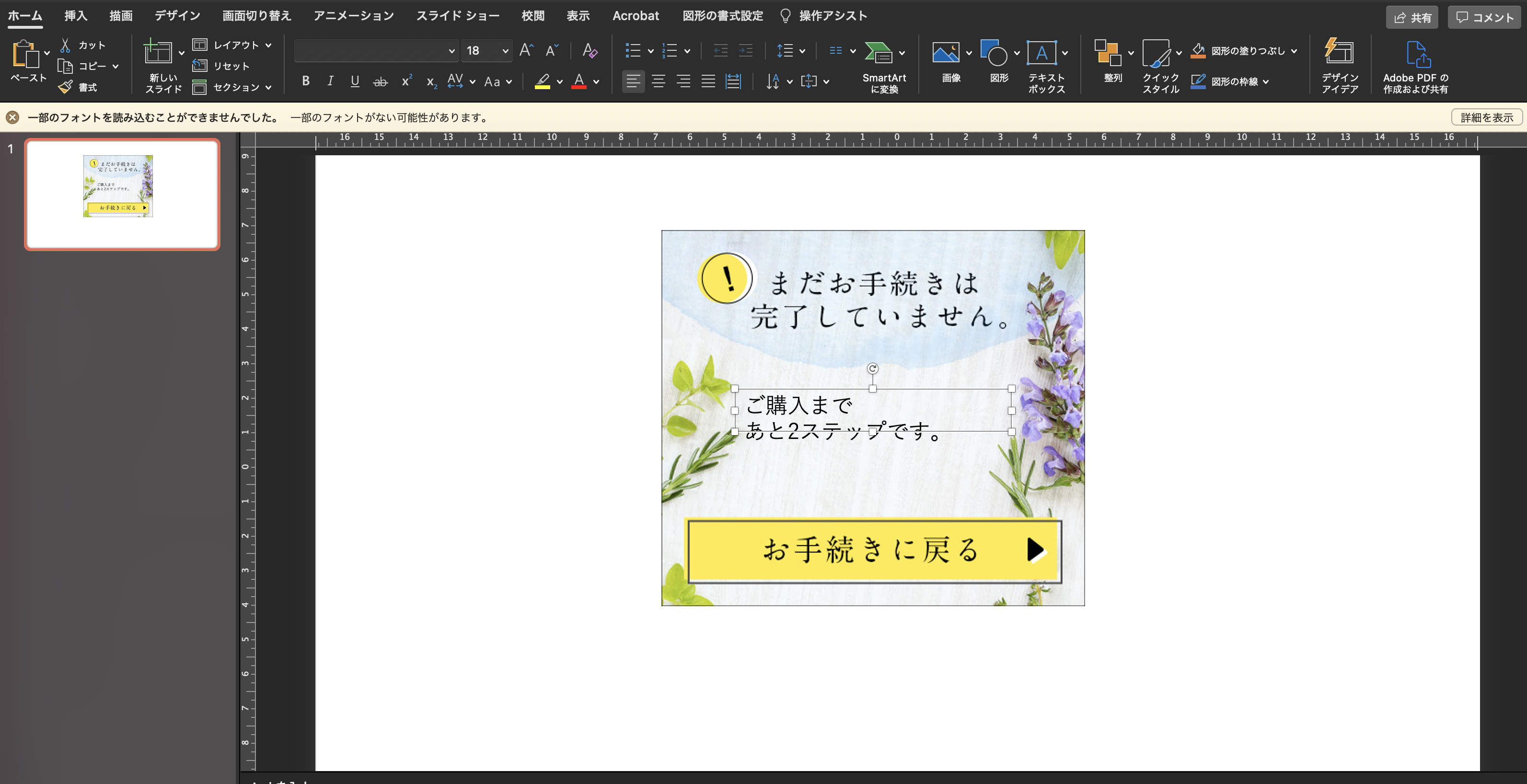The image size is (1527, 784).
Task: Click the Show Details button
Action: tap(1486, 117)
